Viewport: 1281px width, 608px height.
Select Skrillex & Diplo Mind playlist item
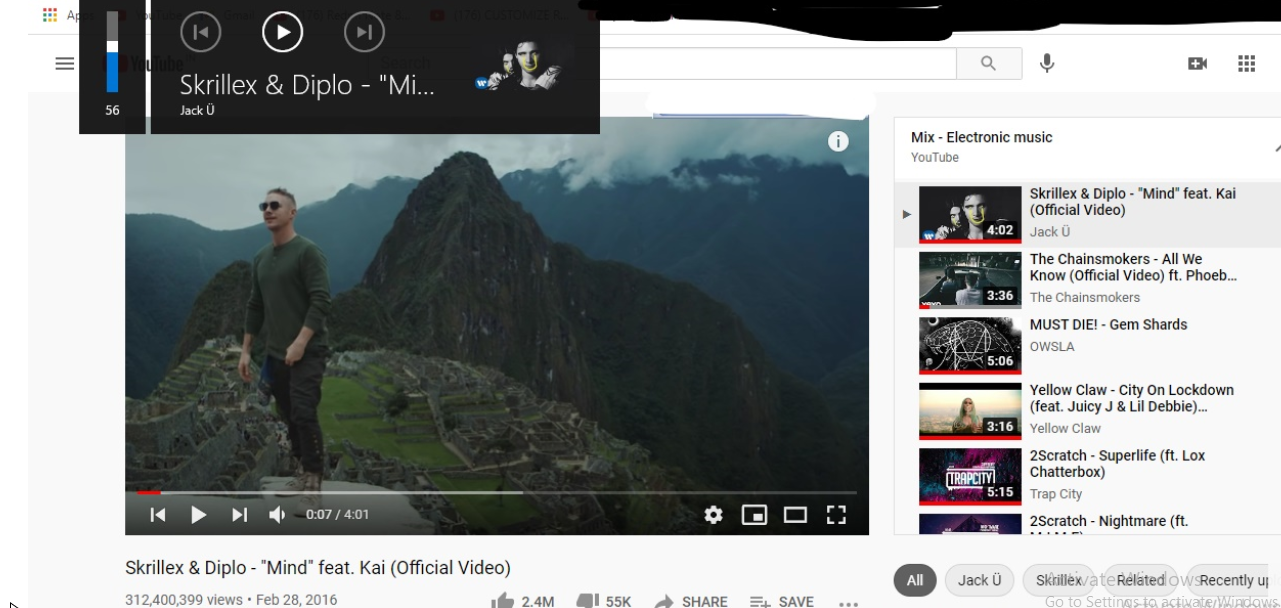[1087, 214]
